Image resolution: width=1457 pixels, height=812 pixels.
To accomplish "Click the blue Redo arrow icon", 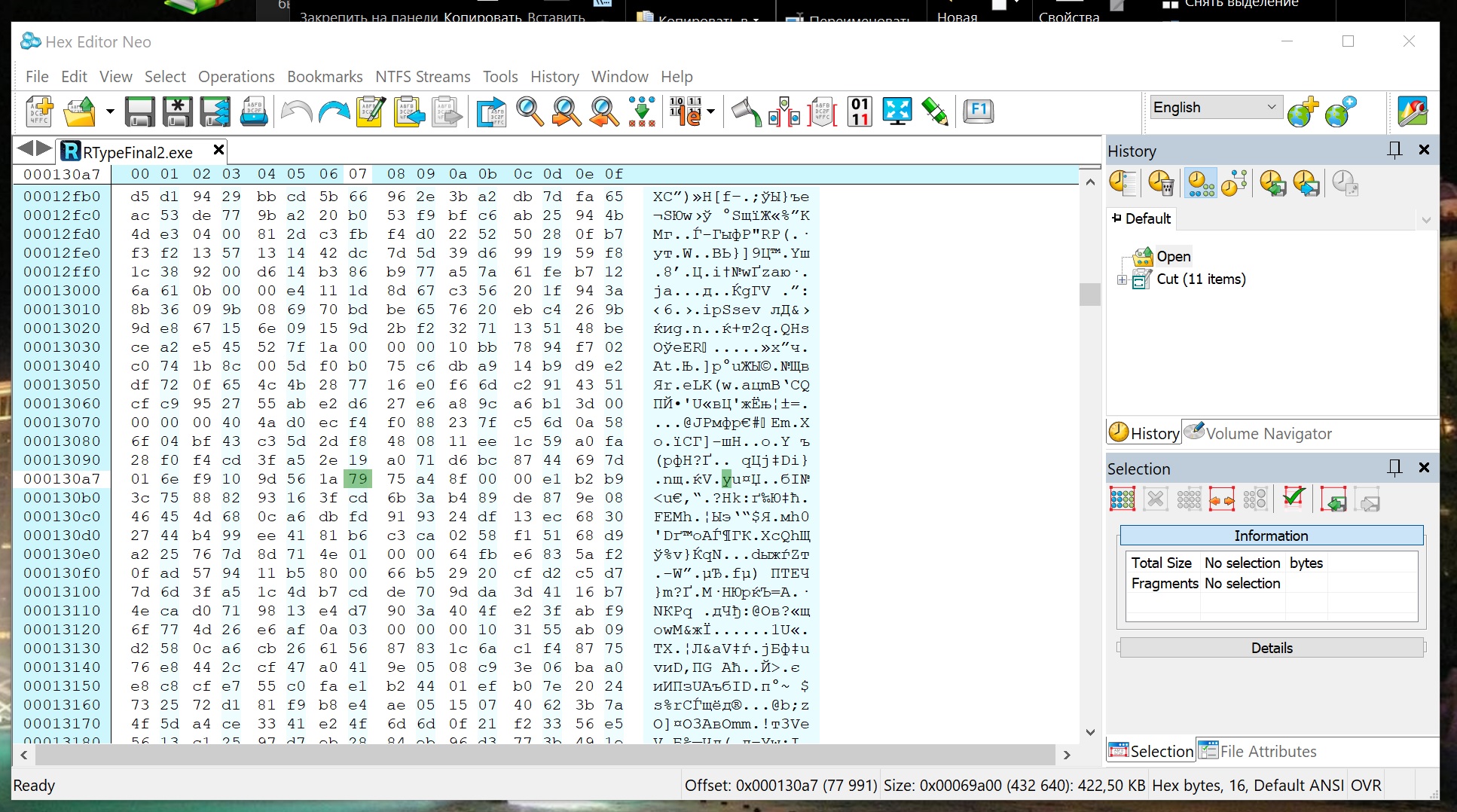I will coord(333,111).
